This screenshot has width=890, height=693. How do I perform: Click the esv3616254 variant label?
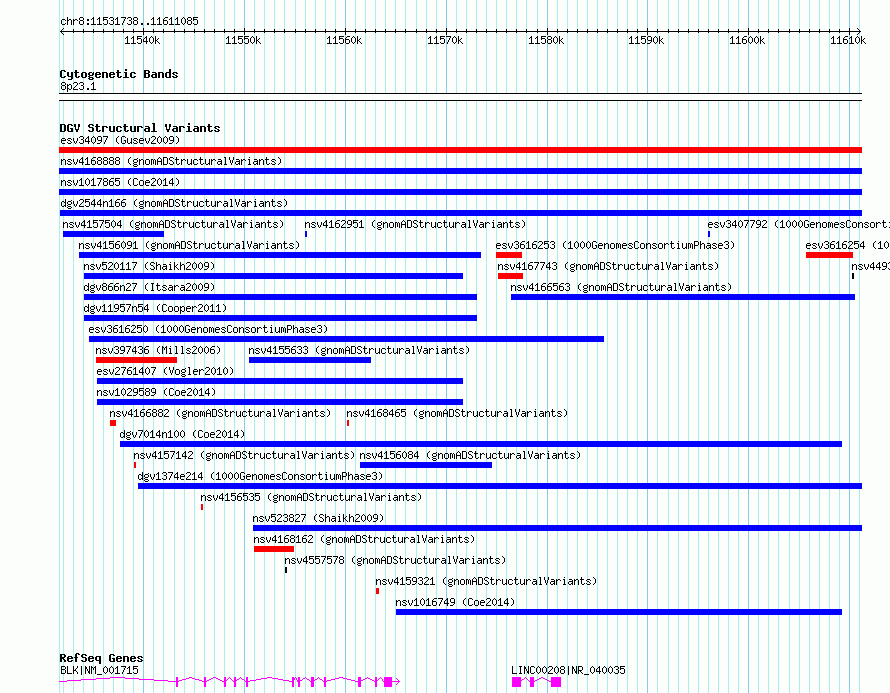tap(847, 245)
